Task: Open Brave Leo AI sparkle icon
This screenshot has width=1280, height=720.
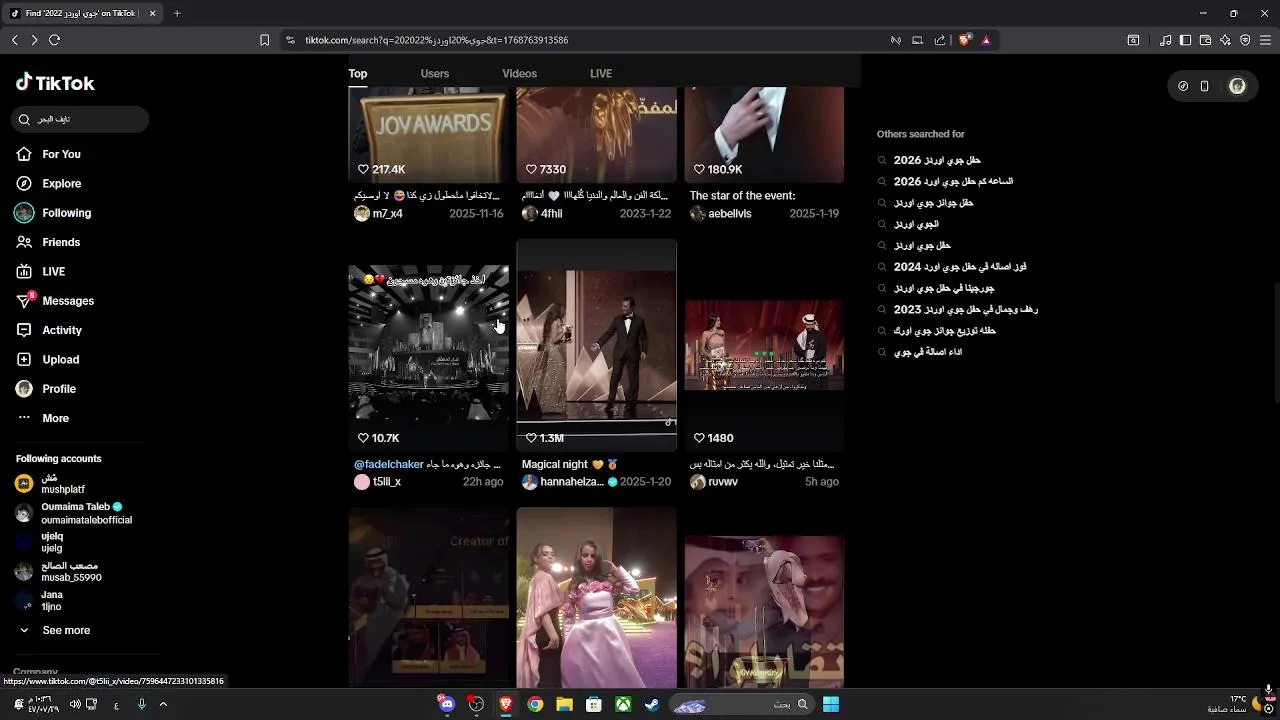Action: coord(1225,40)
